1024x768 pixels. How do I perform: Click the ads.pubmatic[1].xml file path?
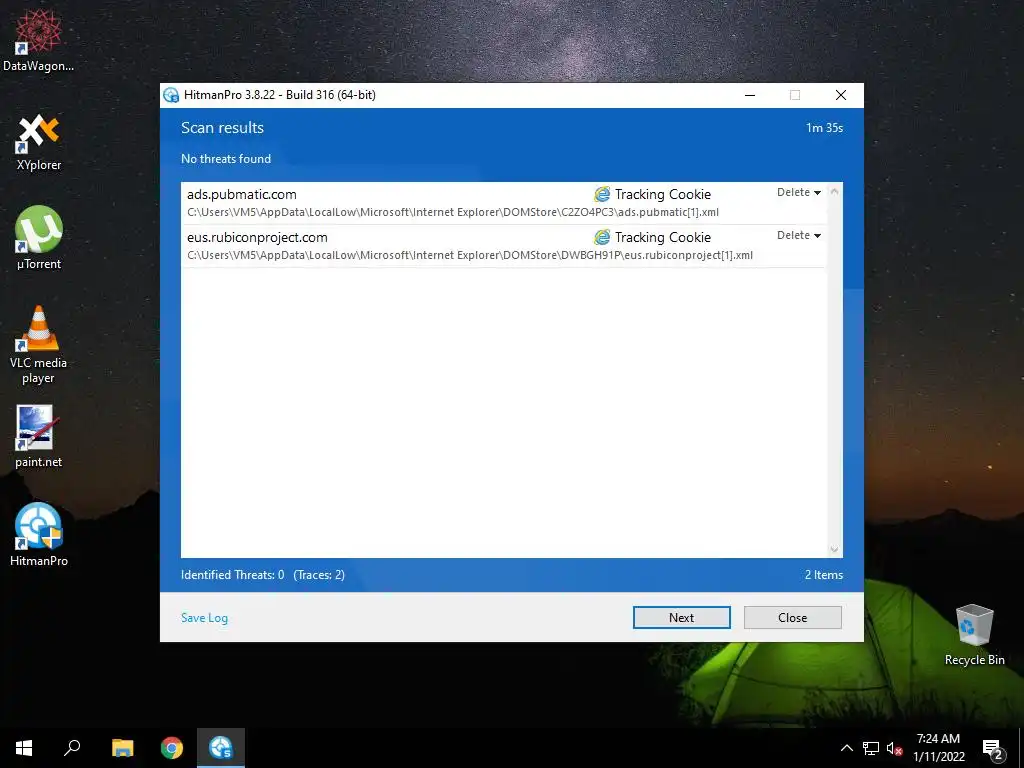(x=453, y=212)
